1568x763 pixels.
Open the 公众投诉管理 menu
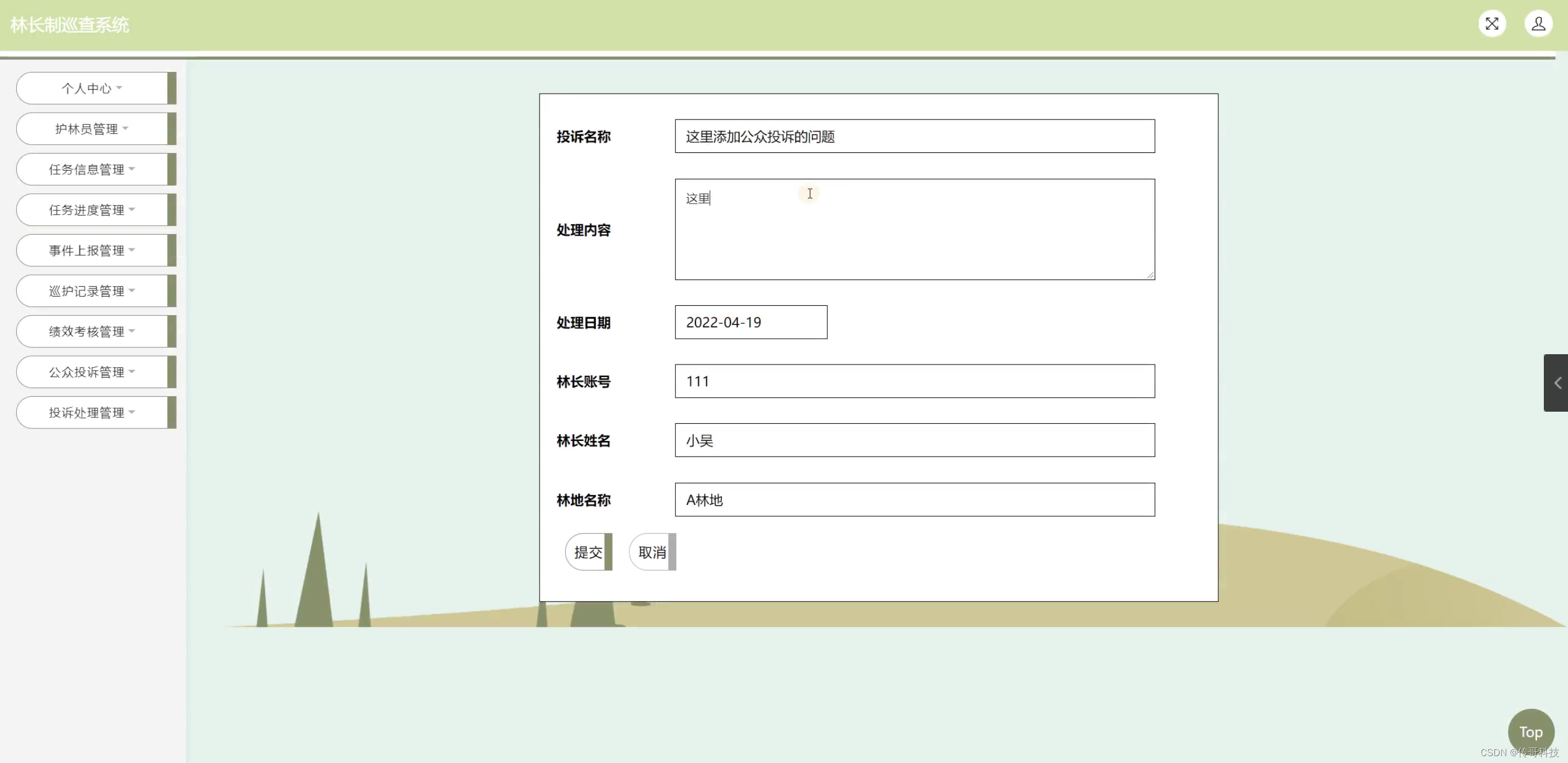(x=92, y=372)
